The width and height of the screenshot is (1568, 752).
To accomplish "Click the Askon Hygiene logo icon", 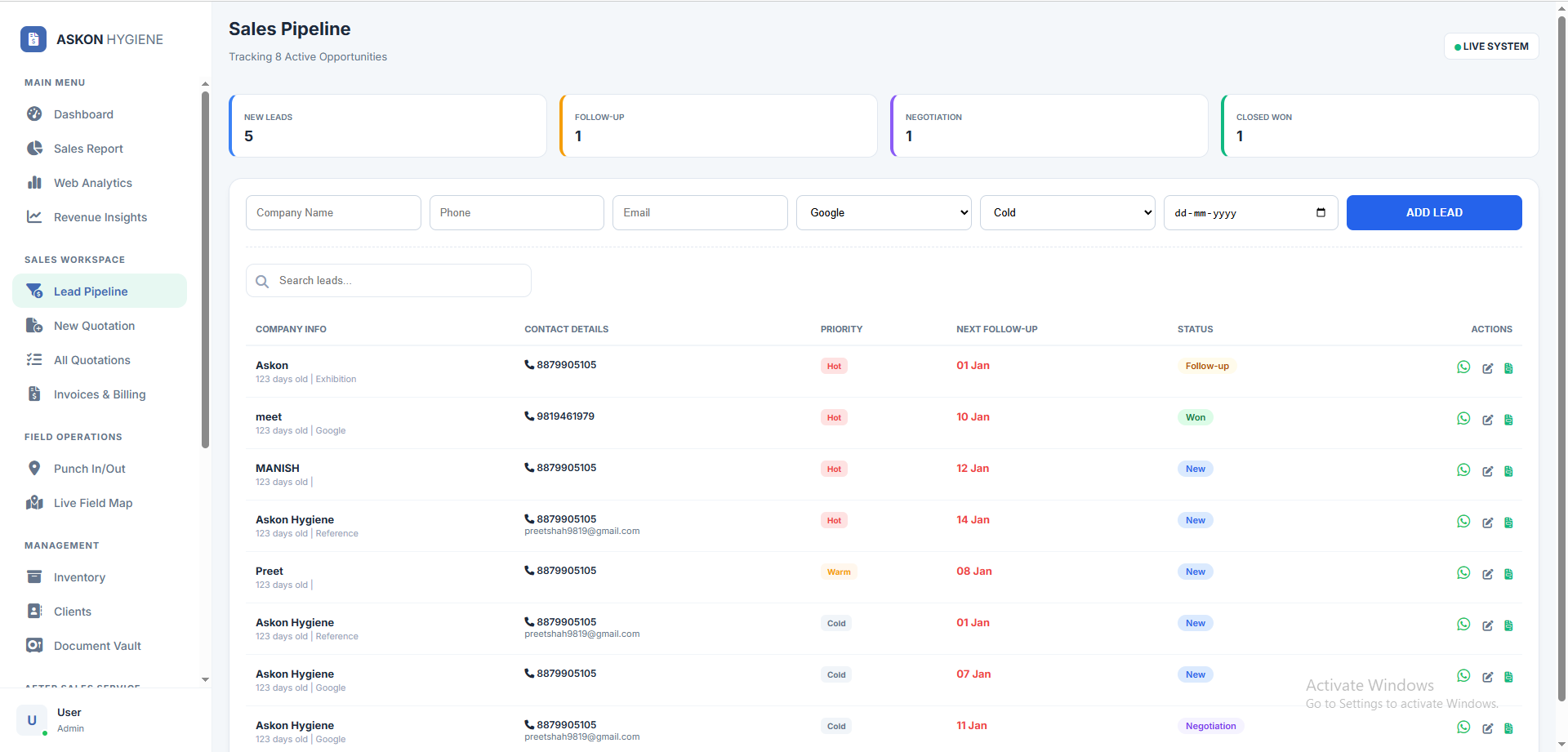I will click(33, 39).
